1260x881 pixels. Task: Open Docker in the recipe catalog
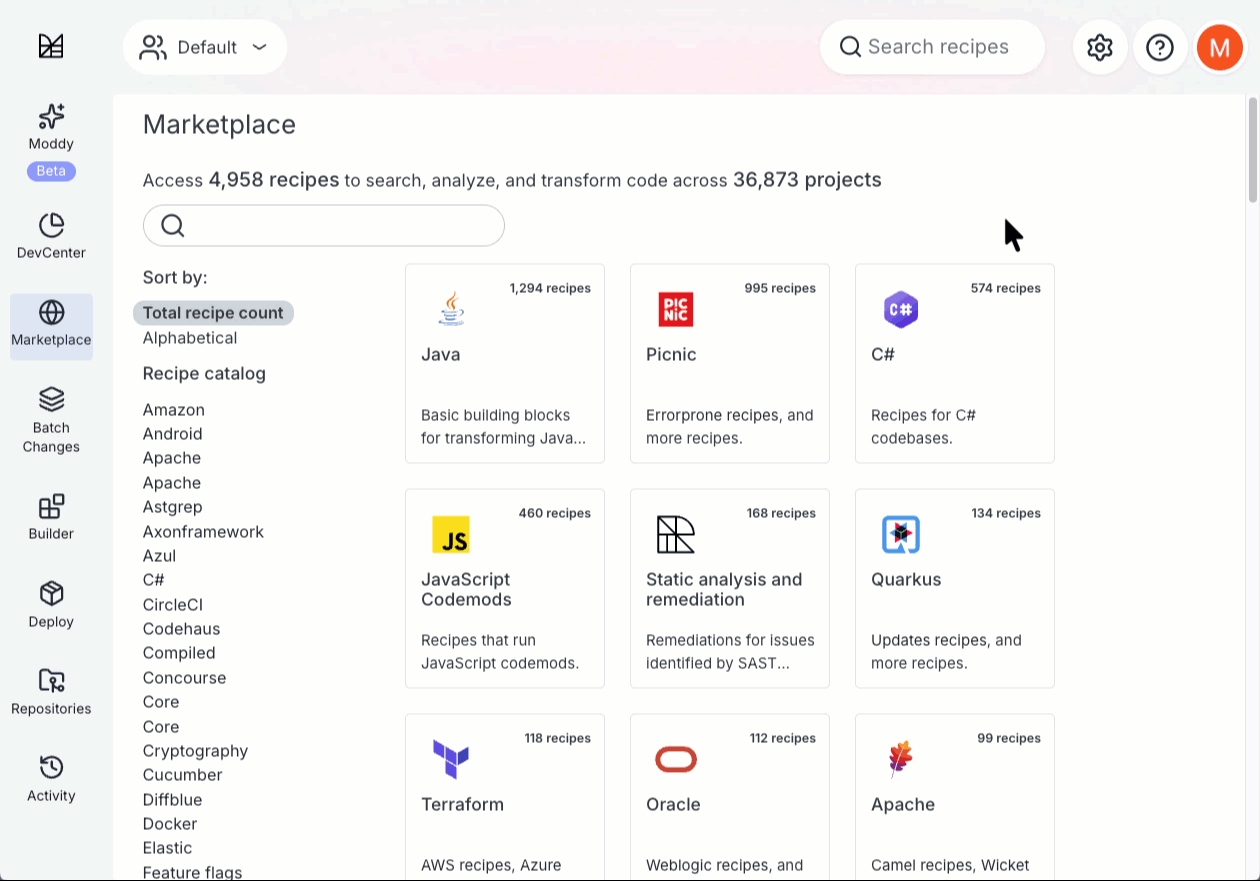coord(170,824)
